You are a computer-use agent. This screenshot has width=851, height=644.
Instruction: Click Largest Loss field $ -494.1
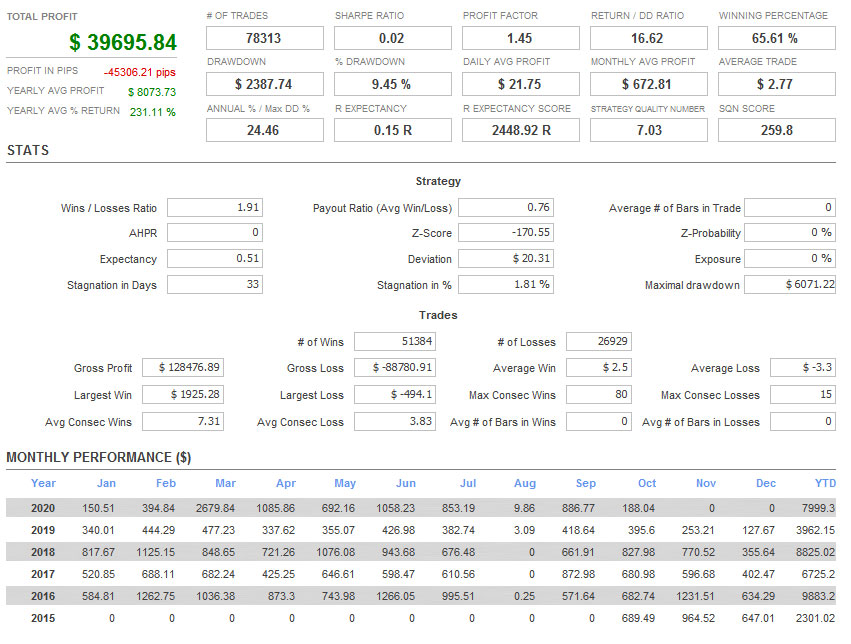tap(395, 394)
